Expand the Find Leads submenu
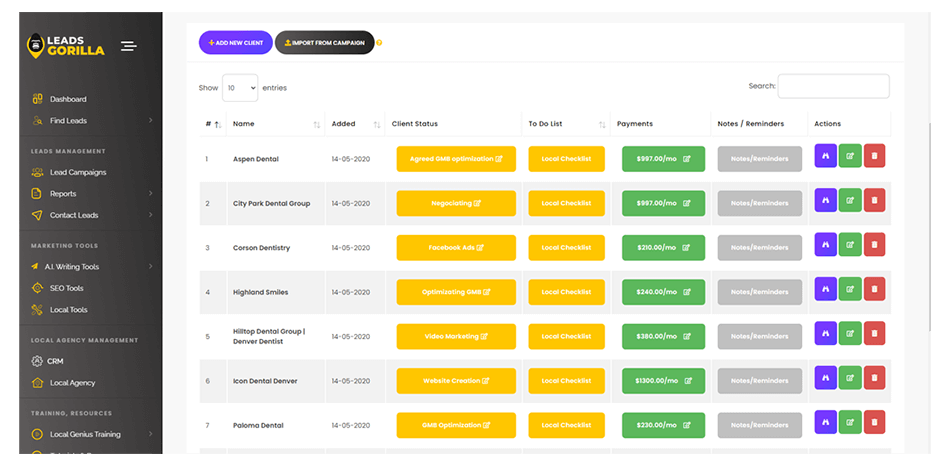The image size is (950, 466). tap(151, 121)
